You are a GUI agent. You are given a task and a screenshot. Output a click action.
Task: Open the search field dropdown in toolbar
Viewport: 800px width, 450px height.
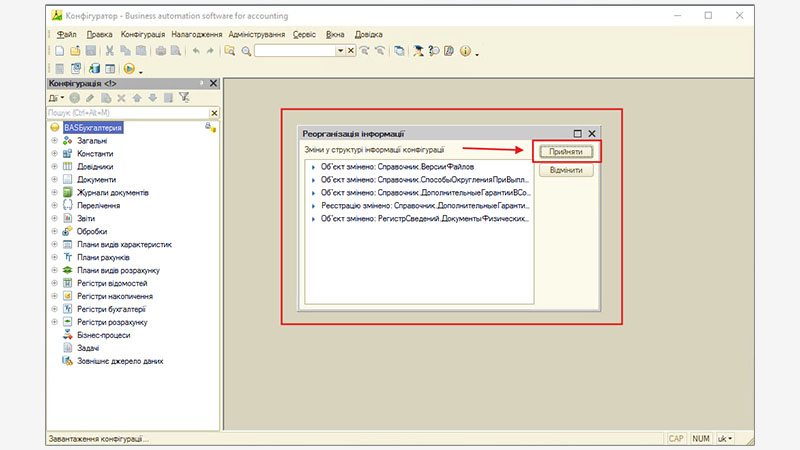[x=340, y=50]
